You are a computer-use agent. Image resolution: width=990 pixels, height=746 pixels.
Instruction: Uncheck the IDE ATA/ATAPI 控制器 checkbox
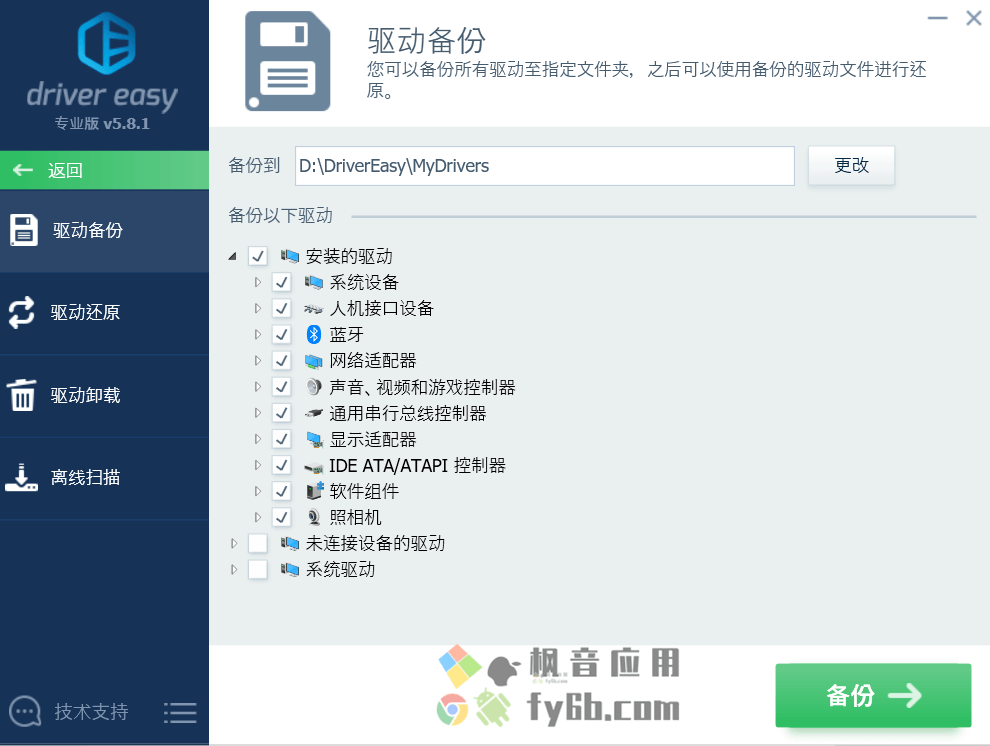[x=282, y=465]
